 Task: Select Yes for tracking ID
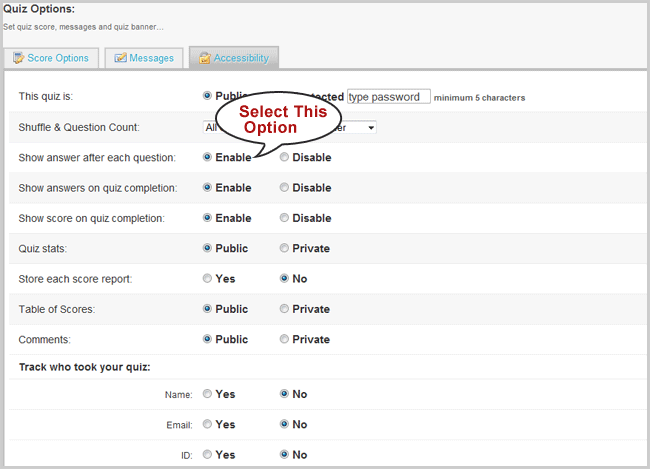click(207, 454)
